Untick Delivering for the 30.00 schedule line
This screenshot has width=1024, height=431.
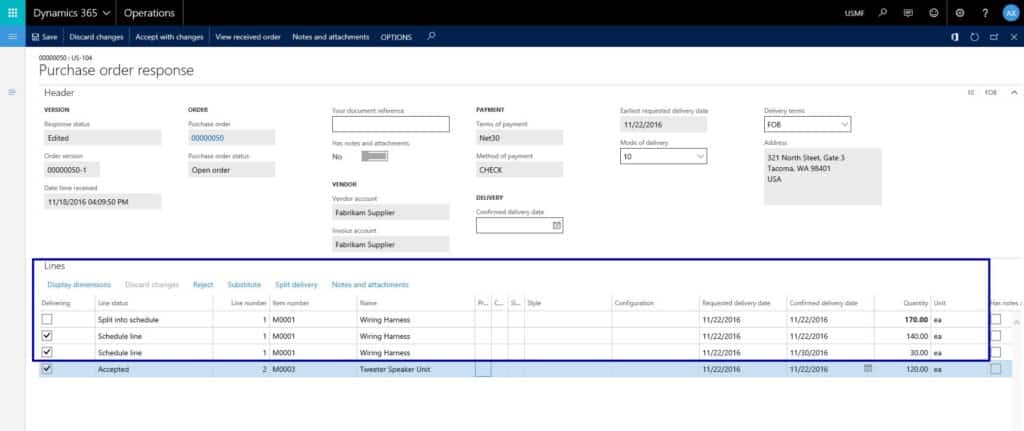(47, 352)
